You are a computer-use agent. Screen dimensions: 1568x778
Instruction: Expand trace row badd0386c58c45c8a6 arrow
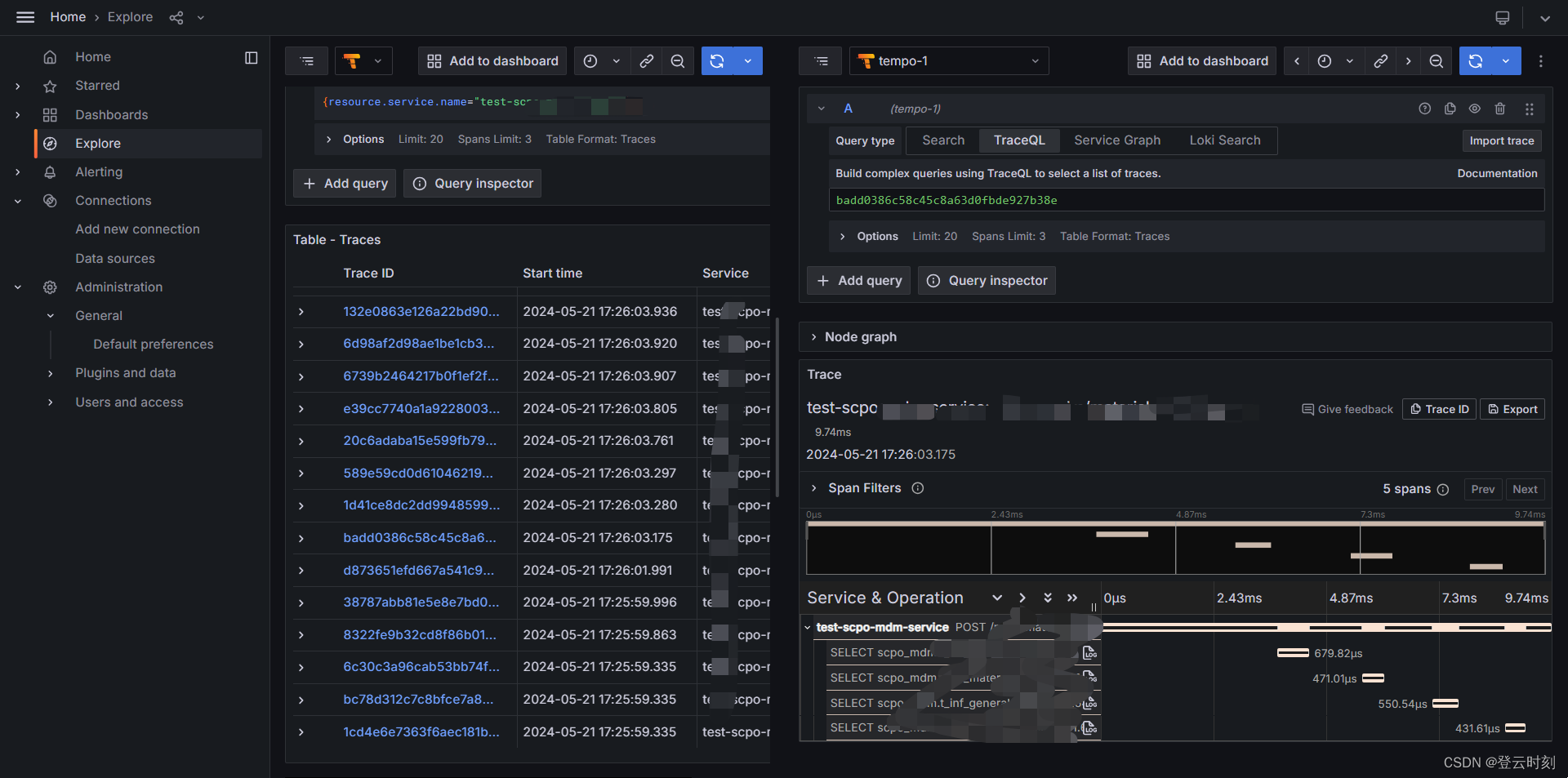301,537
